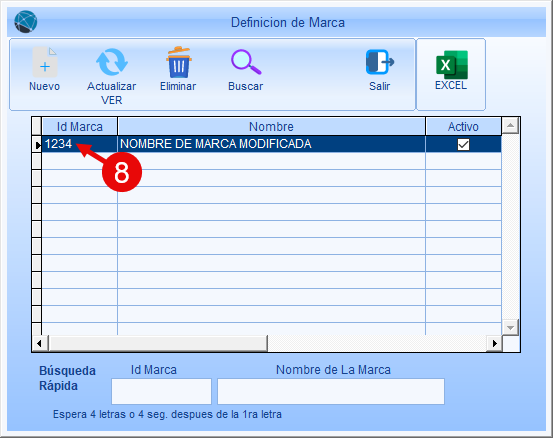Click the grid's vertical scroll up arrow

(510, 126)
